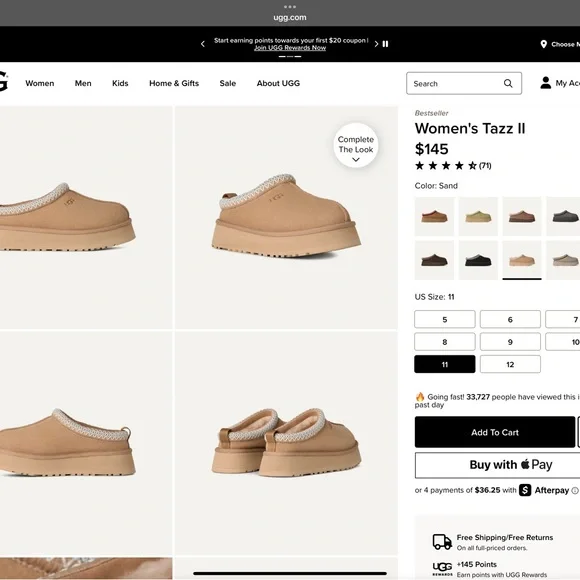Open the angled front-view shoe image
Image resolution: width=580 pixels, height=580 pixels.
click(x=286, y=218)
